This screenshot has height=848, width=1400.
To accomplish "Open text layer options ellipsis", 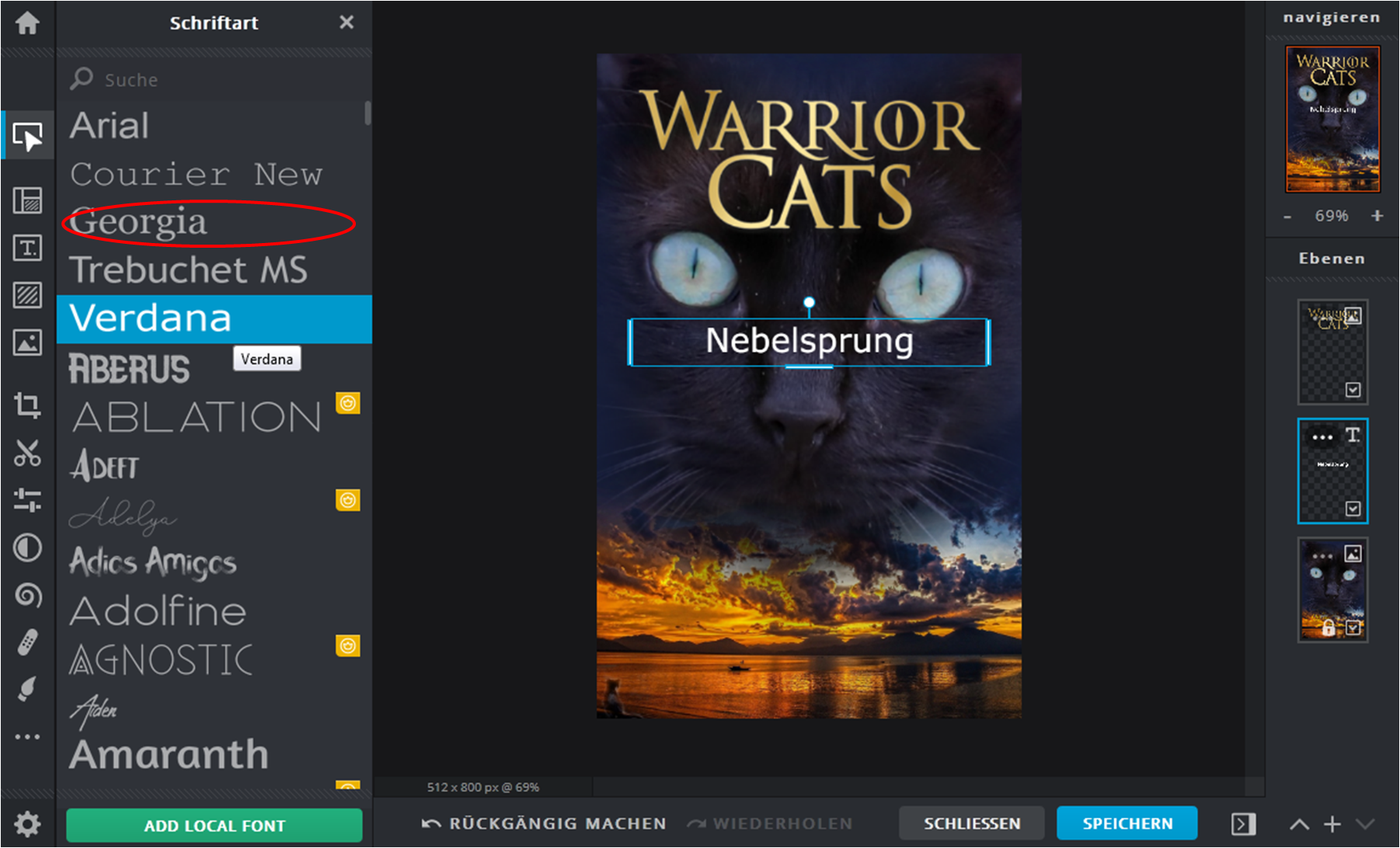I will click(1322, 437).
